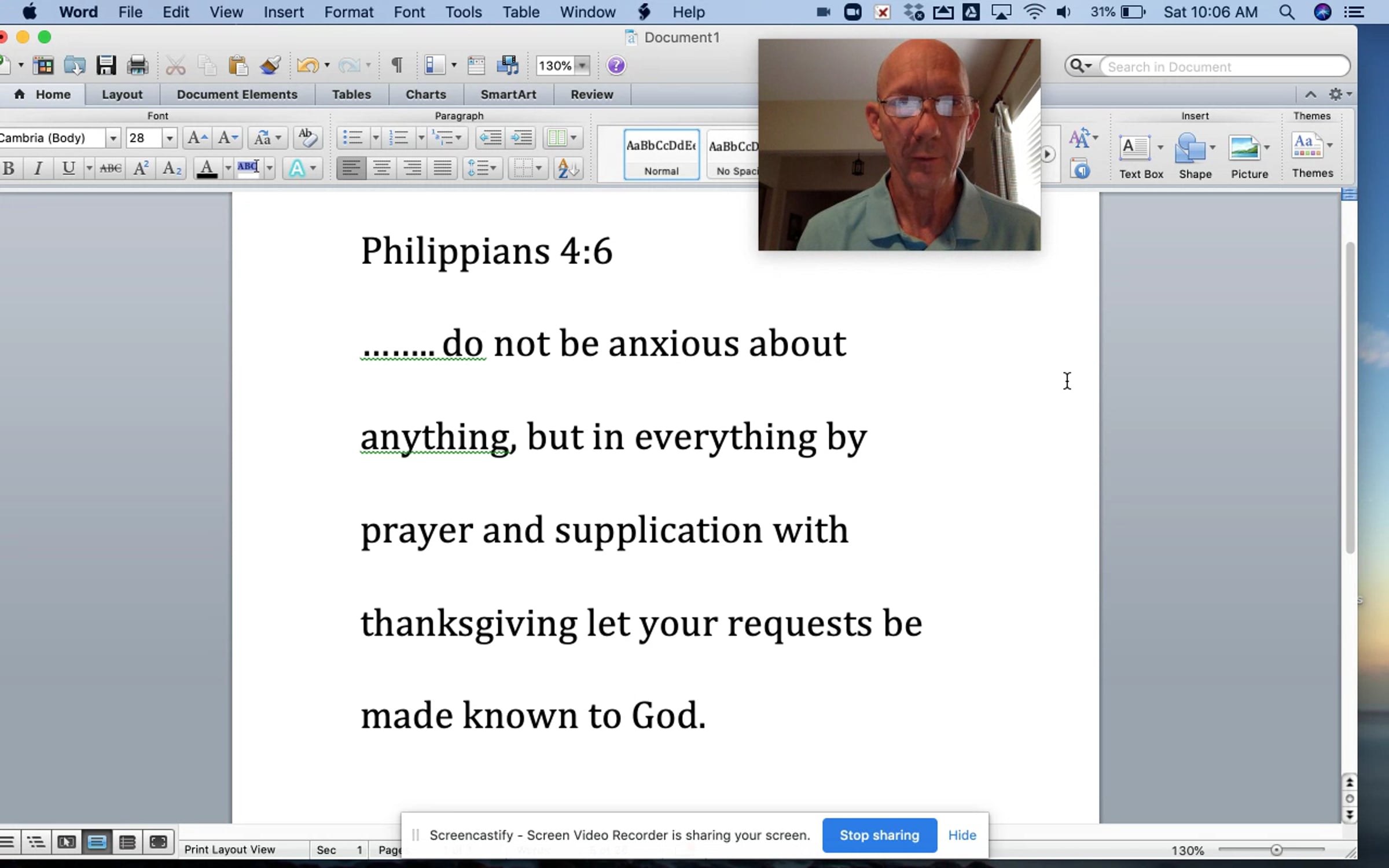Click the purple Help question mark icon
The width and height of the screenshot is (1389, 868).
616,65
